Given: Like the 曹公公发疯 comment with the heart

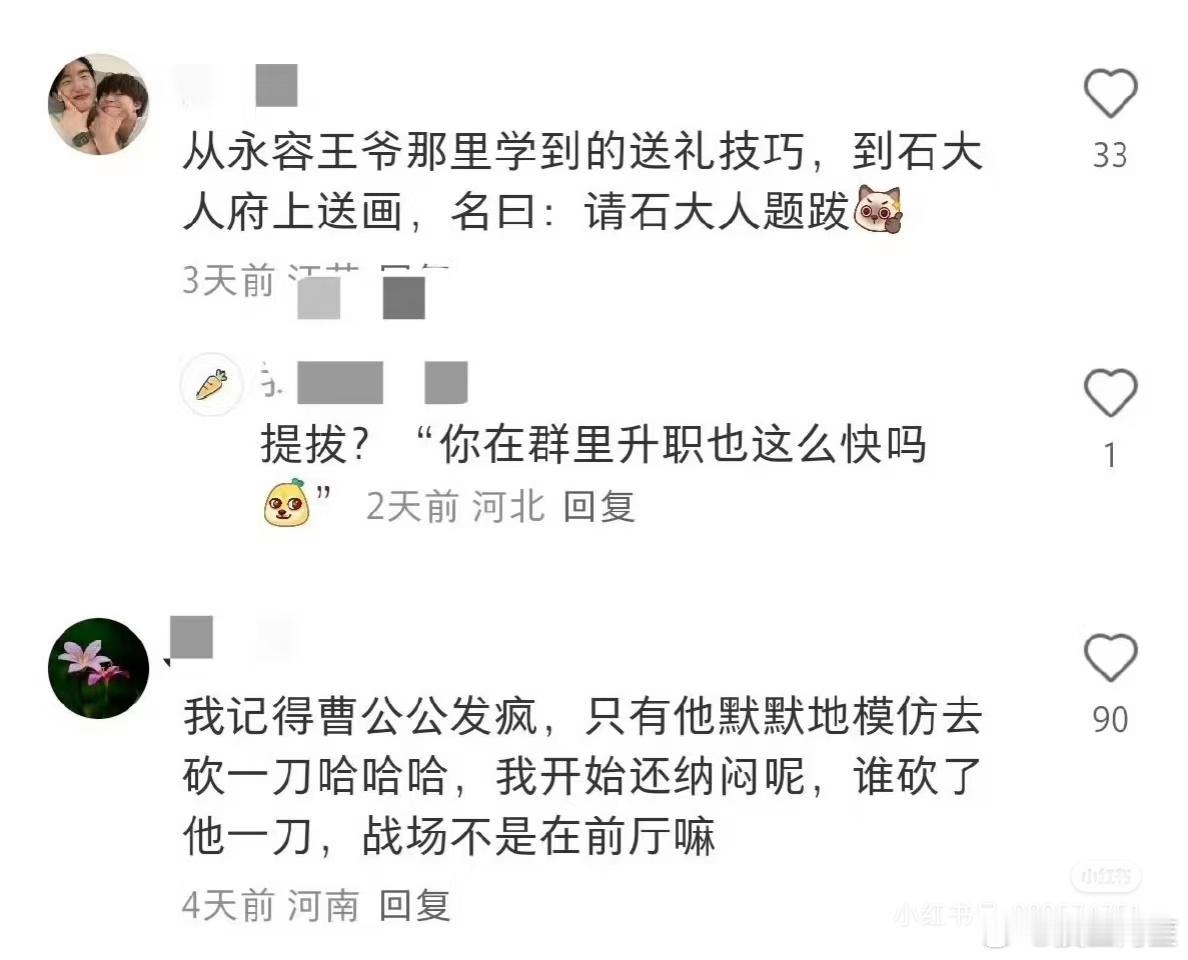Looking at the screenshot, I should click(1110, 657).
